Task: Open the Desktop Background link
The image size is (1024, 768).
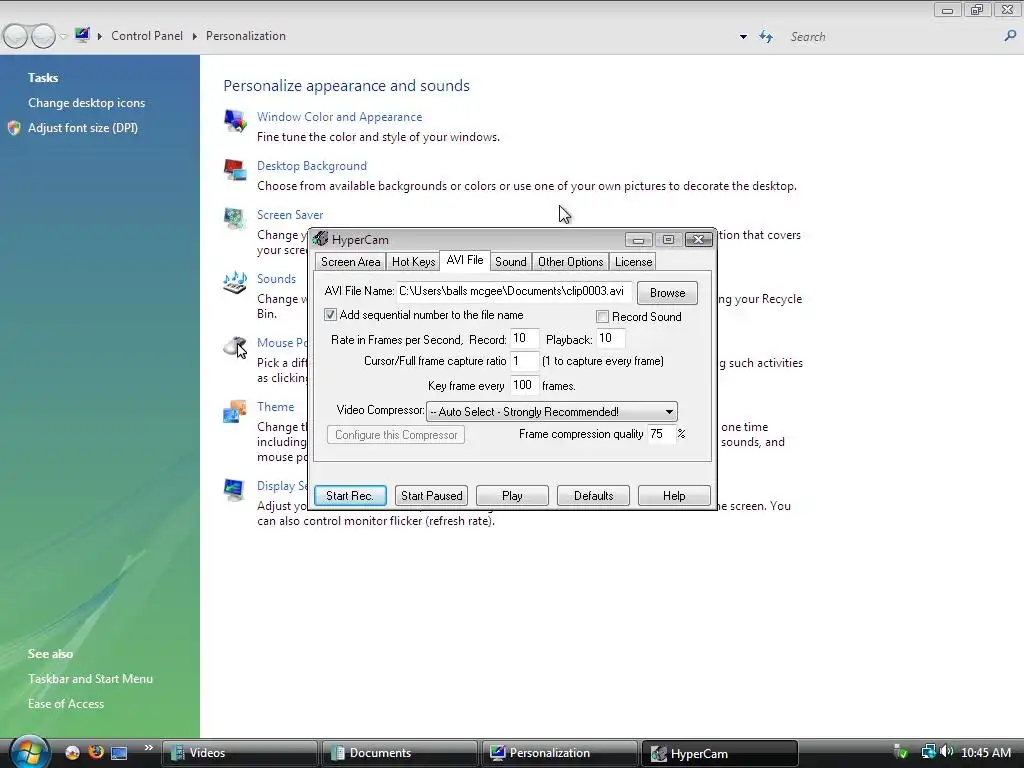Action: tap(312, 166)
